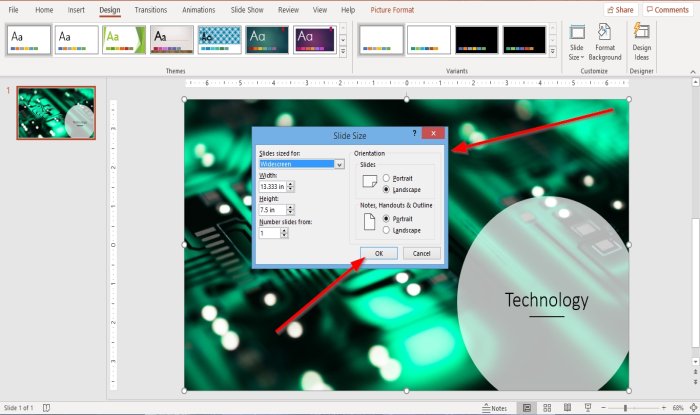Screen dimensions: 700x415
Task: Switch to Slide Sorter view icon
Action: (547, 408)
